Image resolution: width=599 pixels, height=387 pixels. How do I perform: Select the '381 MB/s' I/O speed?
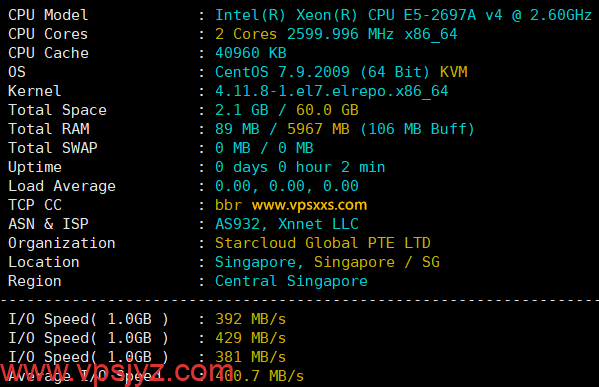(251, 358)
